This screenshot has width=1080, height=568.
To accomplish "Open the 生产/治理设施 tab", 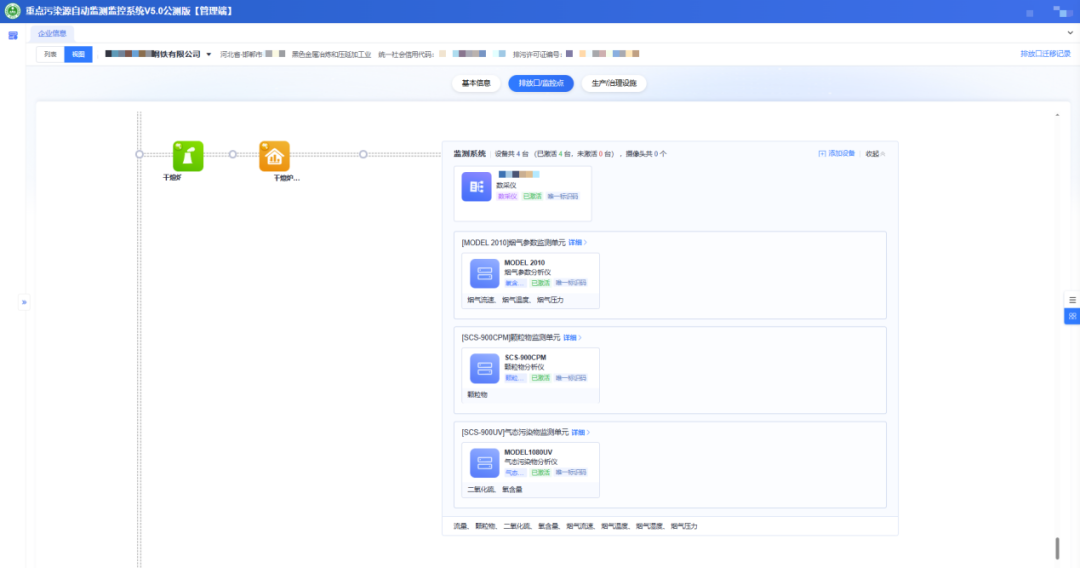I will pyautogui.click(x=613, y=83).
